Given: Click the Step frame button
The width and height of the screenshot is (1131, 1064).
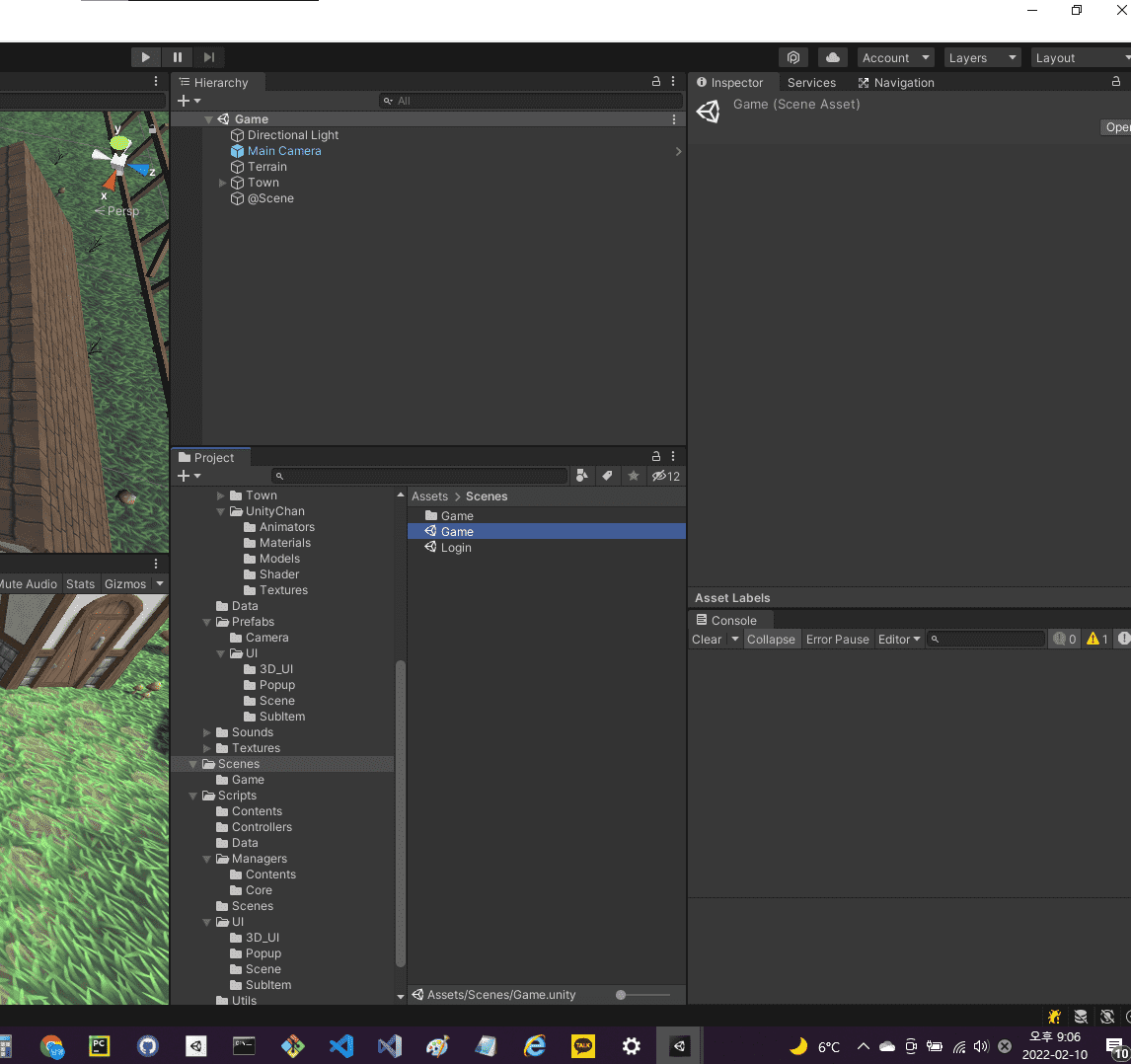Looking at the screenshot, I should [209, 57].
